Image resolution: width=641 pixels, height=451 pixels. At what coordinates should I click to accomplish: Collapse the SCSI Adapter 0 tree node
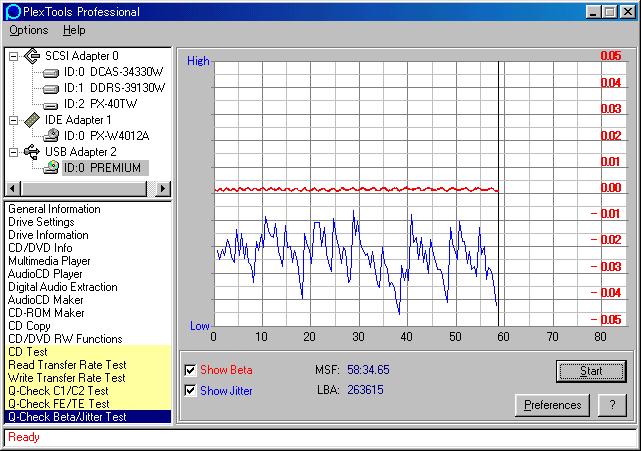[13, 56]
